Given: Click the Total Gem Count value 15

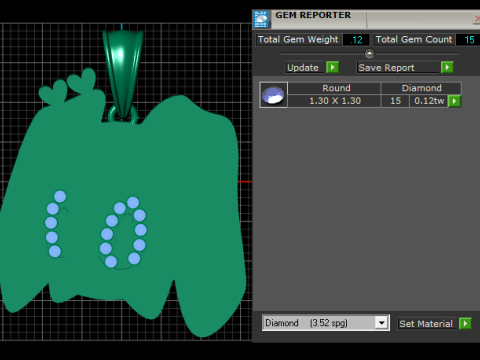Looking at the screenshot, I should (x=469, y=40).
